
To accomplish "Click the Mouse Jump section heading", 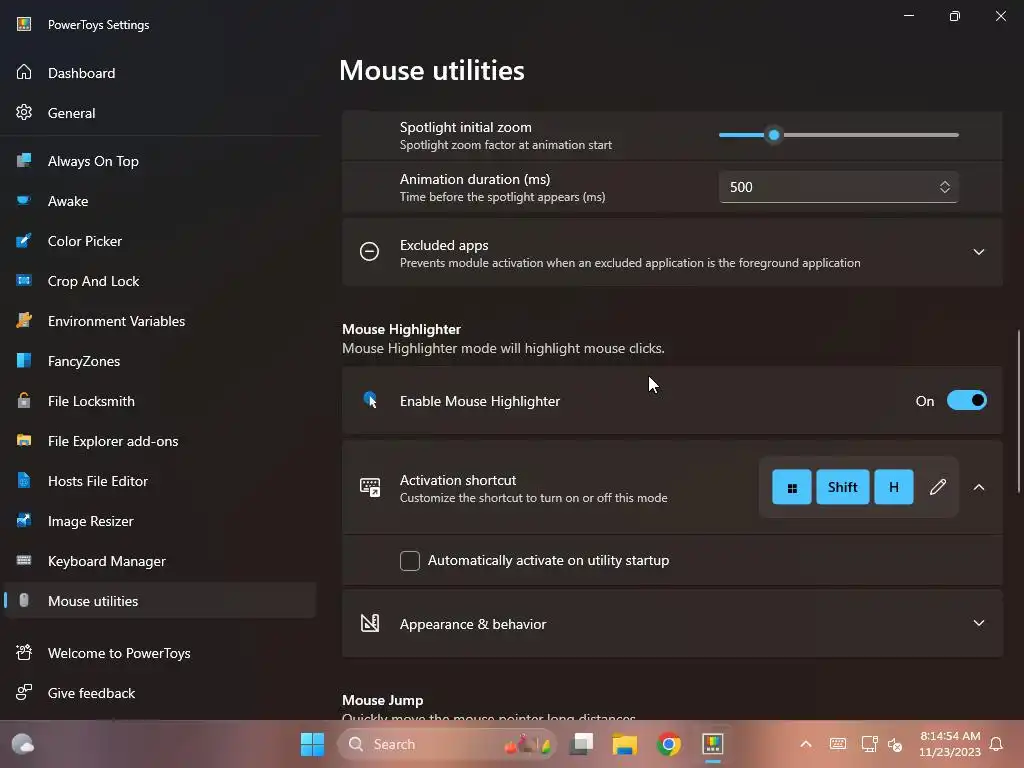I will point(382,700).
